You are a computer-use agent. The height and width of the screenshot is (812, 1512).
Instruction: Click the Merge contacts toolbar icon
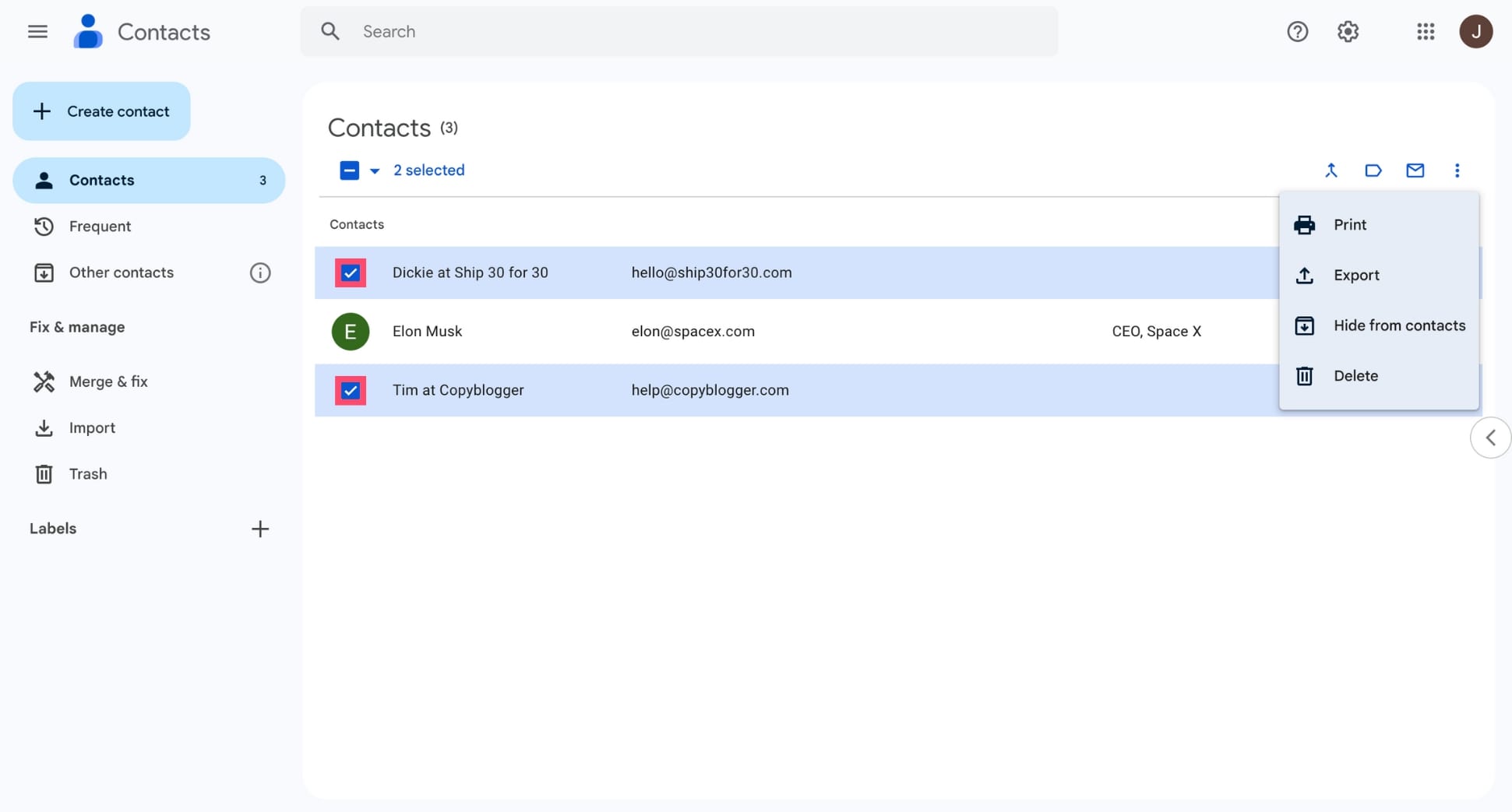(1331, 170)
